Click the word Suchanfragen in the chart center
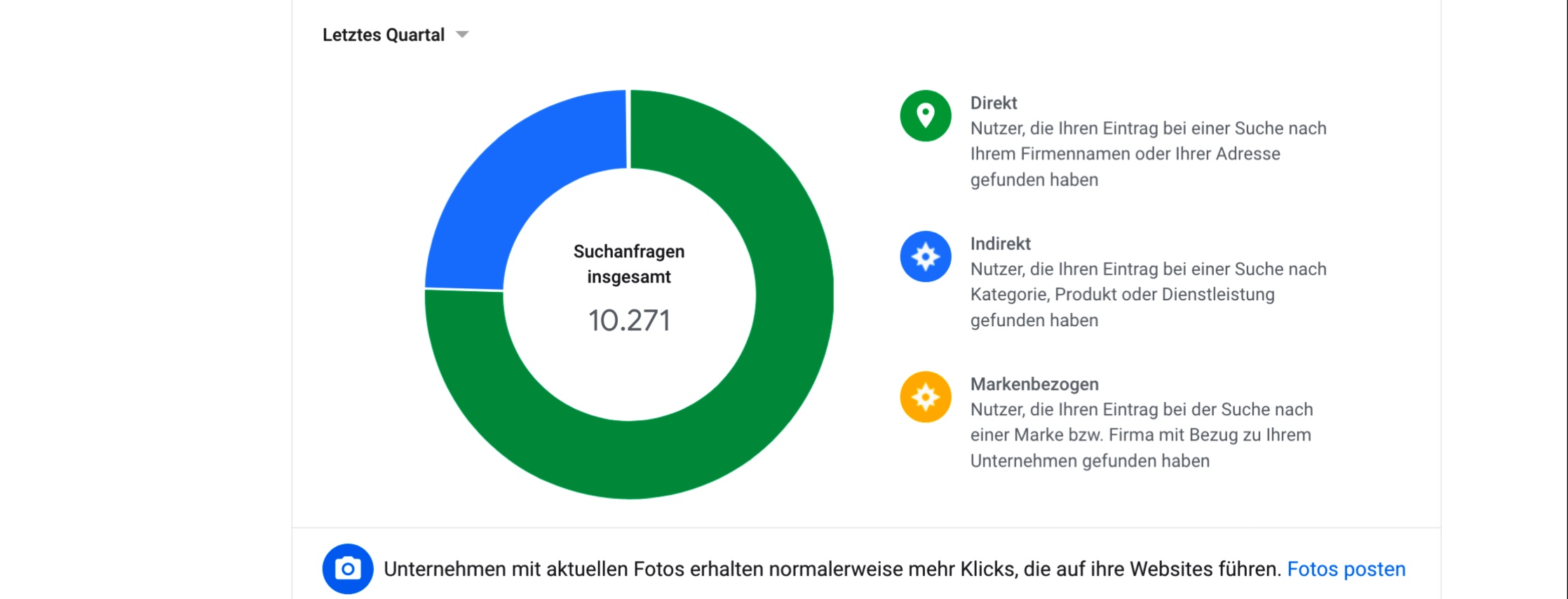 coord(629,251)
